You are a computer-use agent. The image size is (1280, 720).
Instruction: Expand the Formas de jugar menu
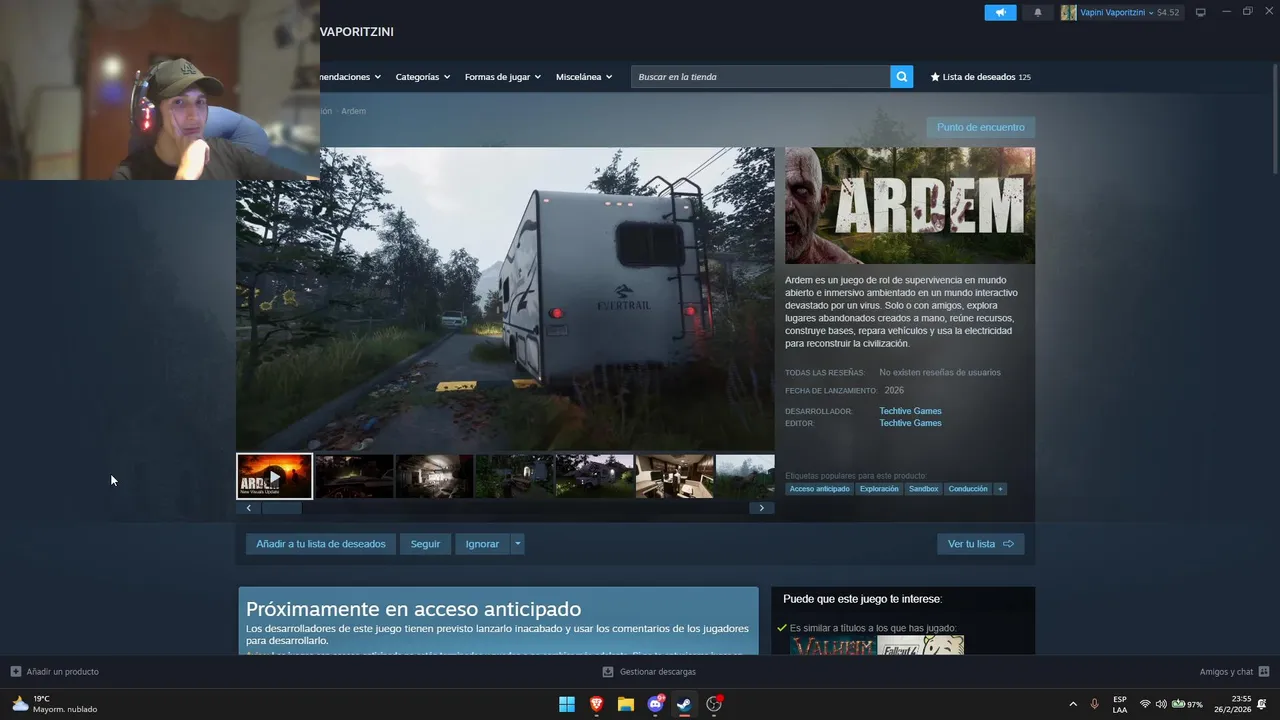click(502, 77)
